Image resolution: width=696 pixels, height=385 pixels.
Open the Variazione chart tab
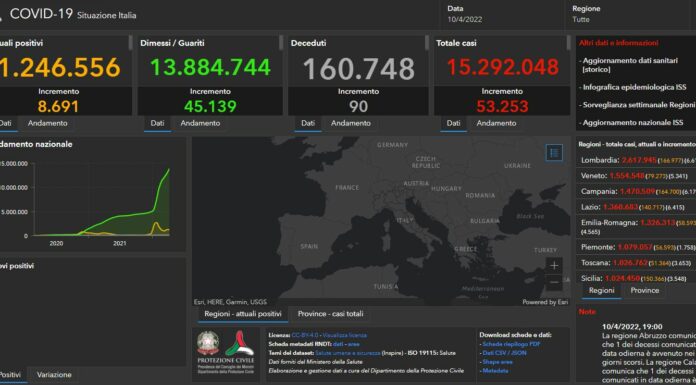click(x=54, y=375)
